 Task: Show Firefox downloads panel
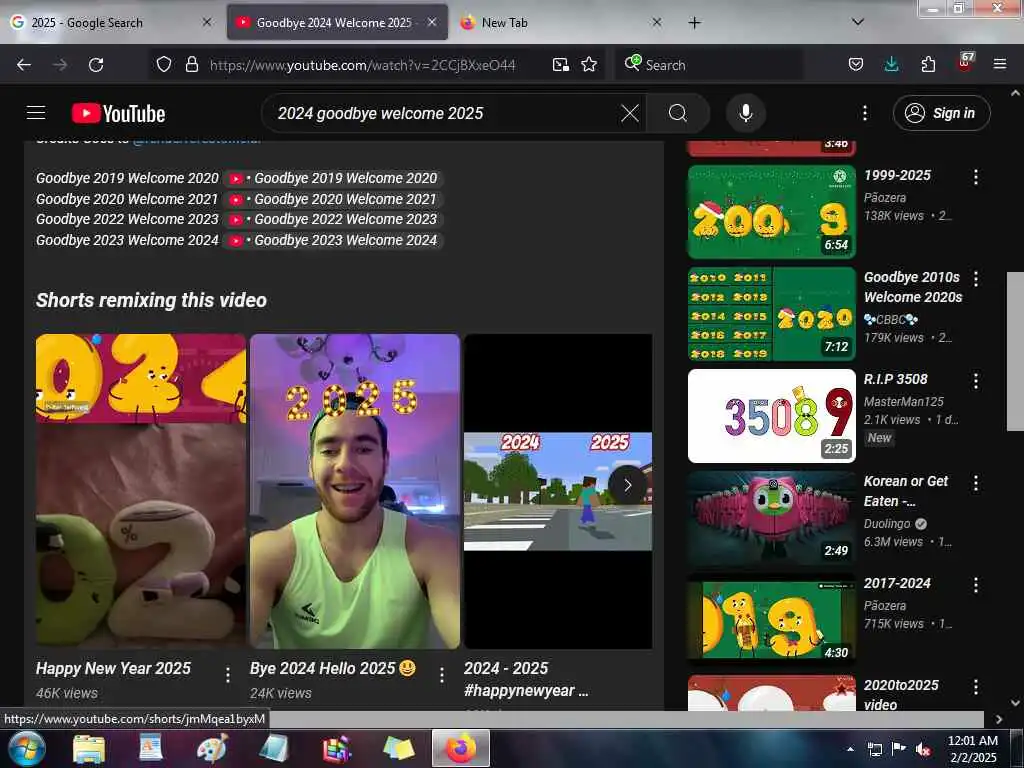point(891,65)
